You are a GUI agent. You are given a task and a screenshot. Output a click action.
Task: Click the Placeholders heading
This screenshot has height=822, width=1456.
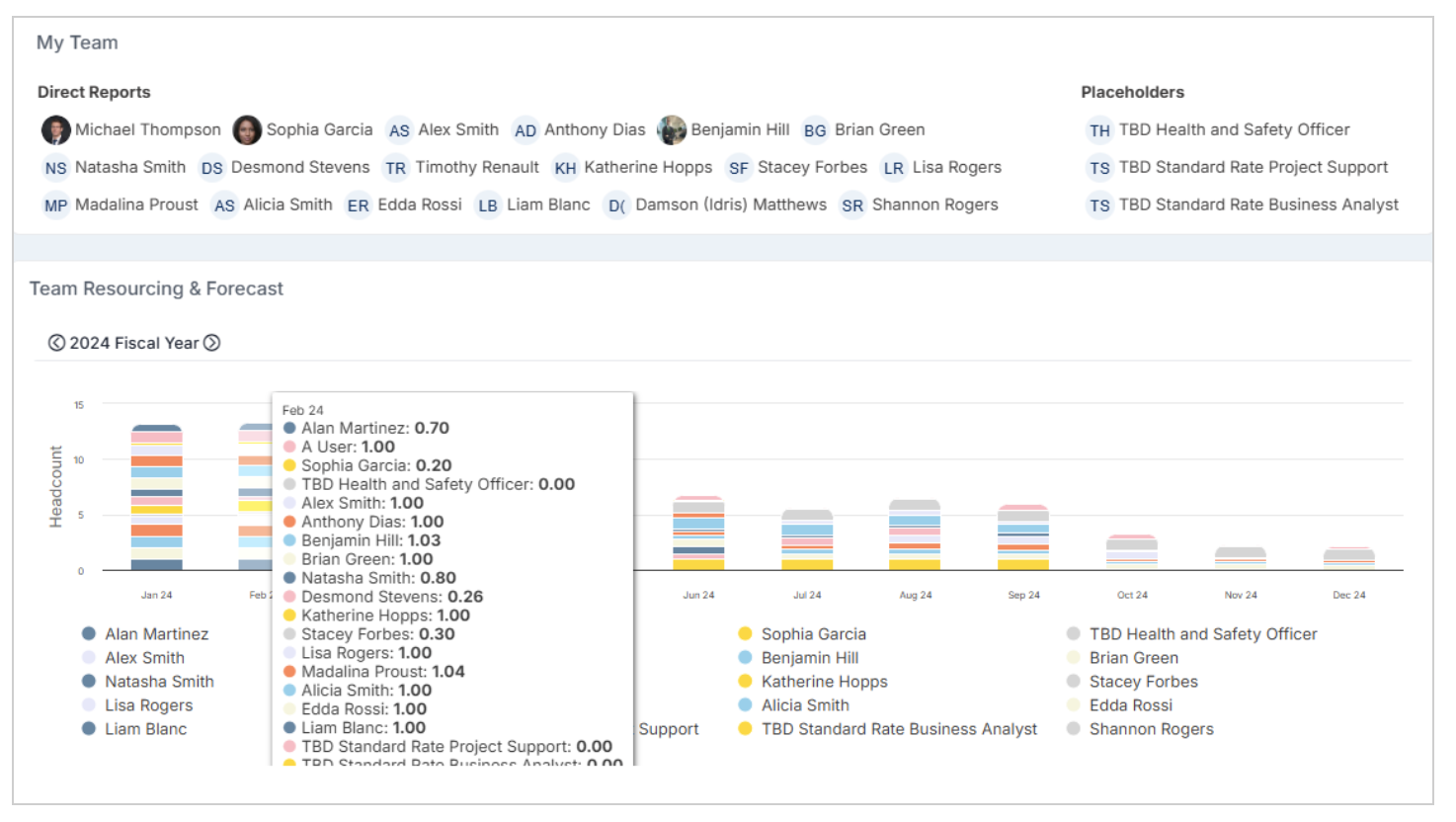1132,92
